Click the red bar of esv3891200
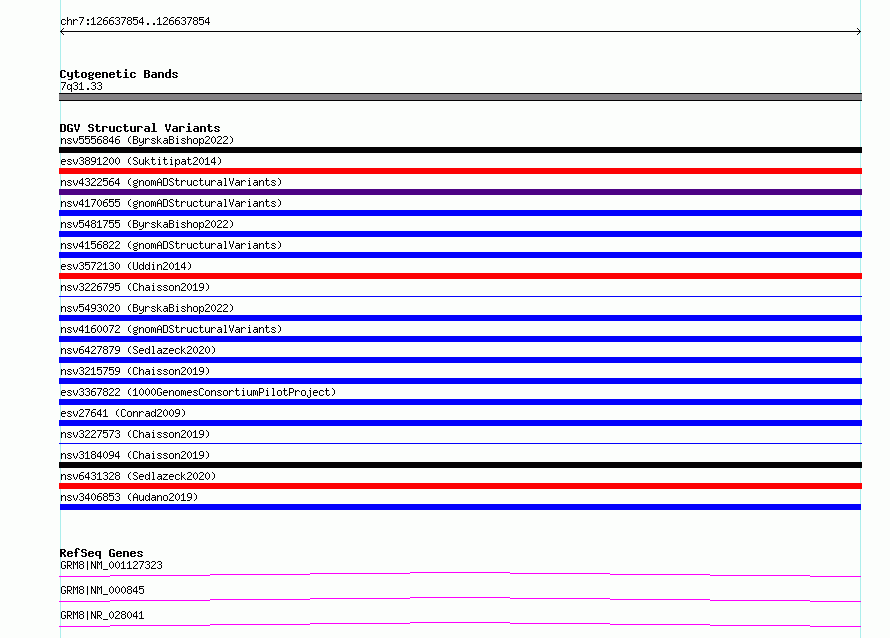Image resolution: width=890 pixels, height=638 pixels. click(460, 171)
